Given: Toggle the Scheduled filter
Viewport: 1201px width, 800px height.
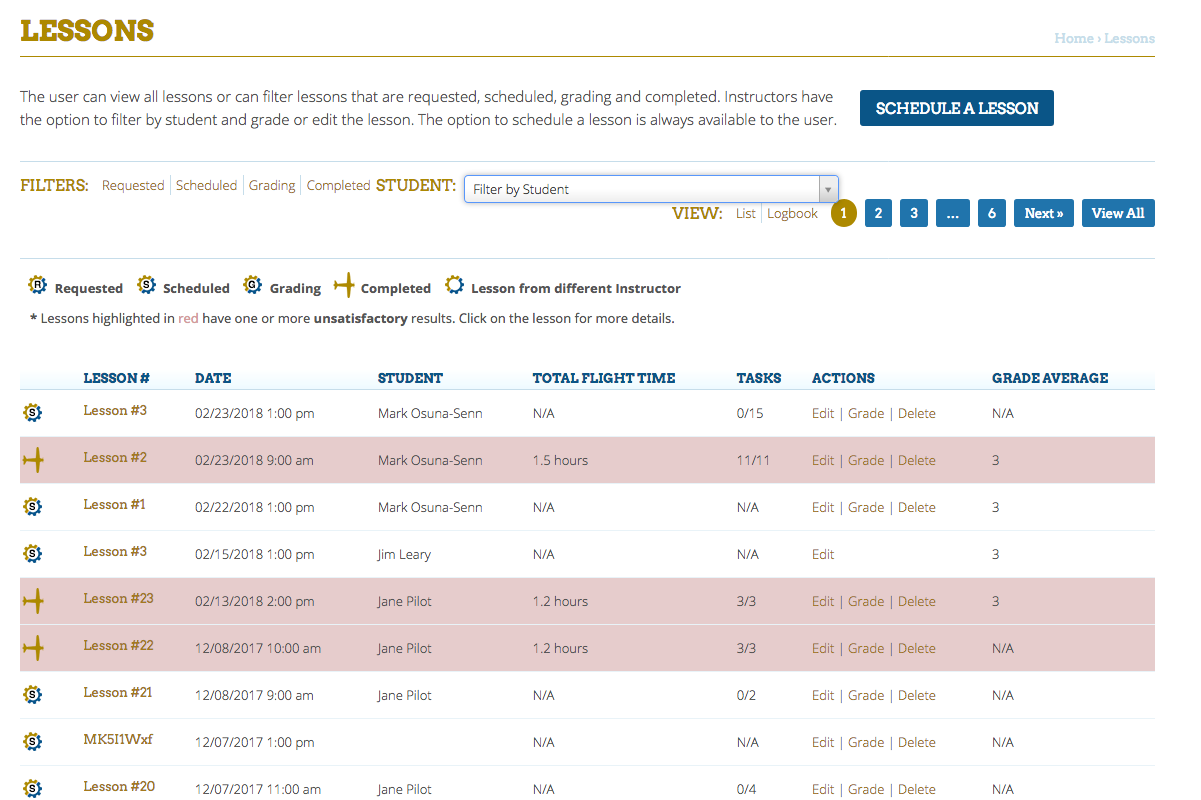Looking at the screenshot, I should tap(206, 186).
